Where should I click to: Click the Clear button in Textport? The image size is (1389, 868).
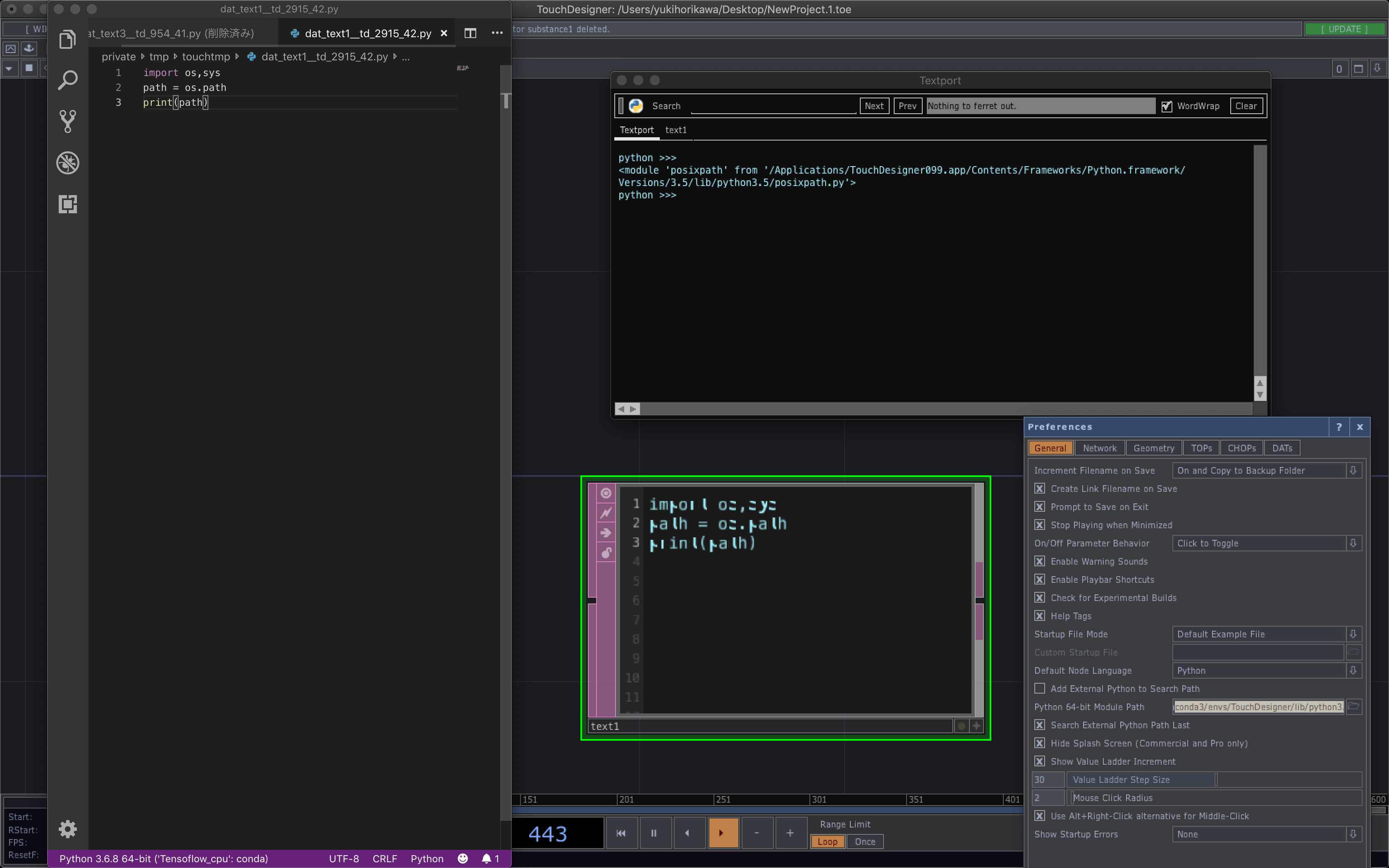pos(1246,106)
